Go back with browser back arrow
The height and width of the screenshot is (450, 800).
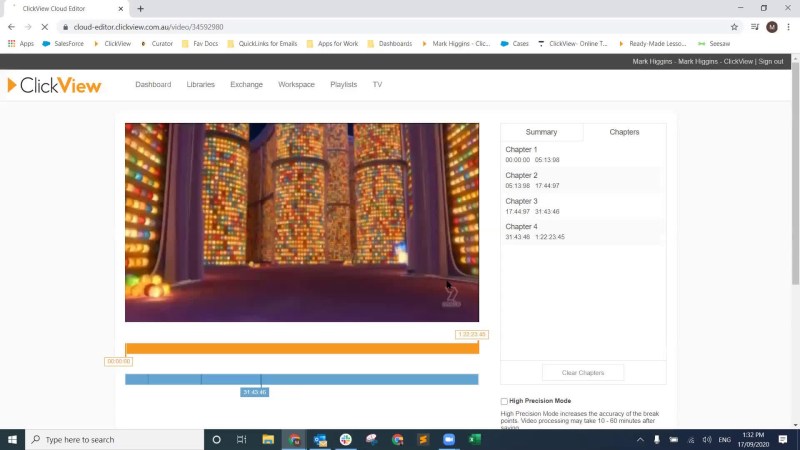tap(11, 27)
